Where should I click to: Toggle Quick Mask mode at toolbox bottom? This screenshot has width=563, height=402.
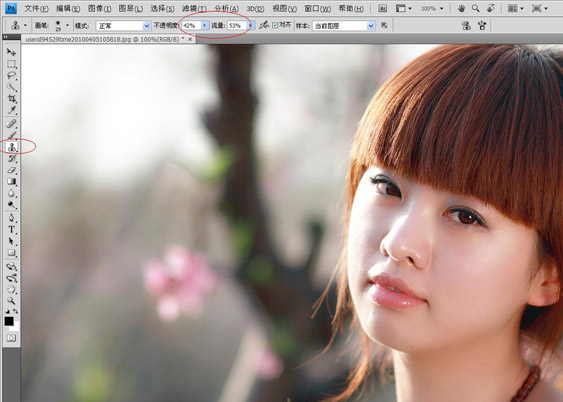(x=11, y=338)
